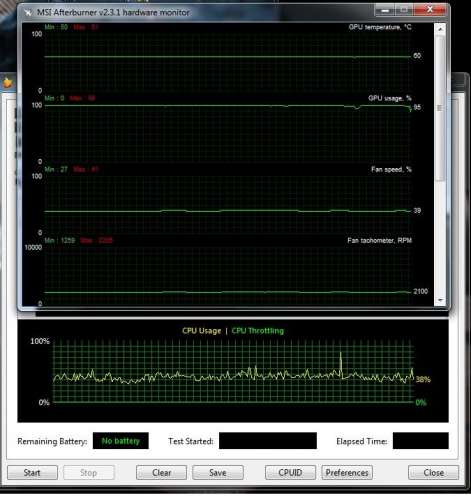Minimize the Afterburner hardware monitor window
The image size is (471, 500).
coord(385,10)
